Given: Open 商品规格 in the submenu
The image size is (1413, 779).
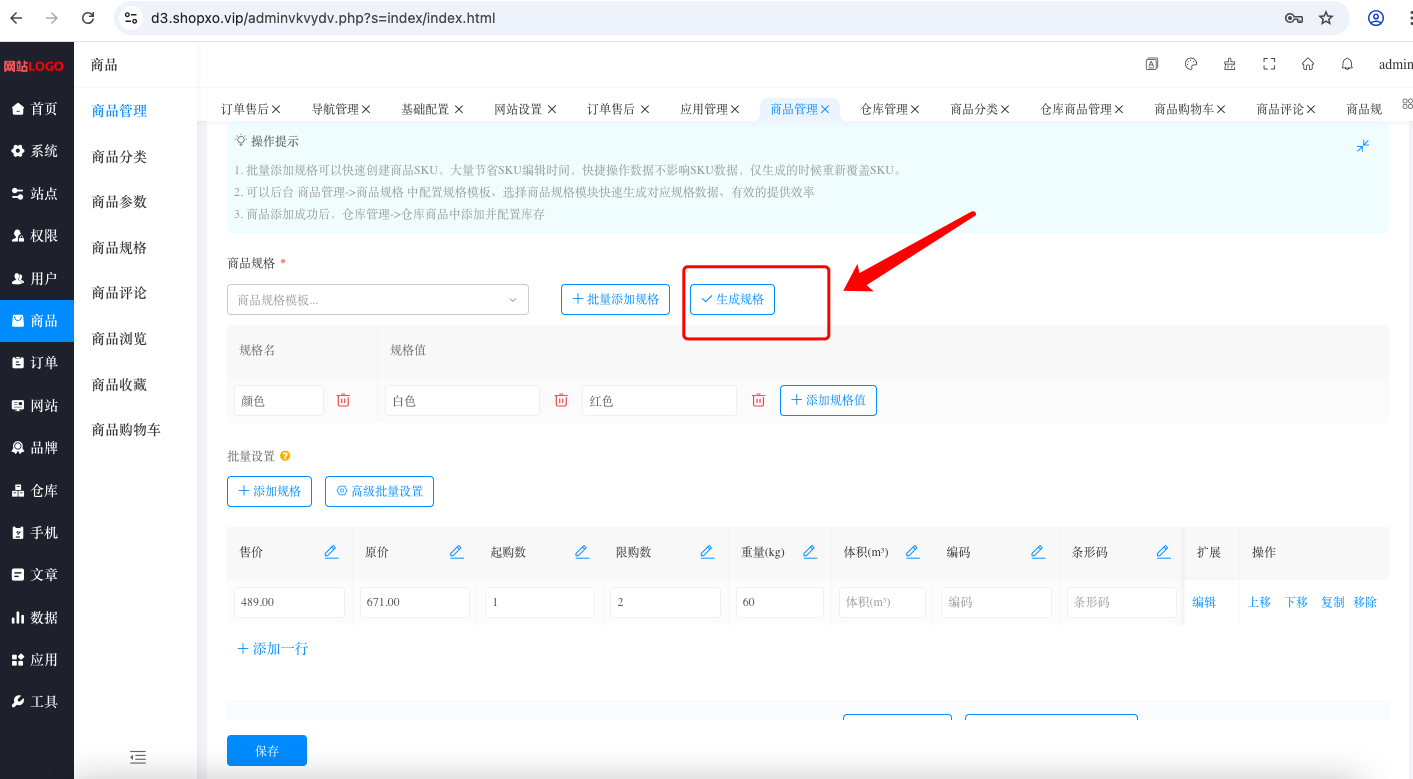Looking at the screenshot, I should [119, 248].
